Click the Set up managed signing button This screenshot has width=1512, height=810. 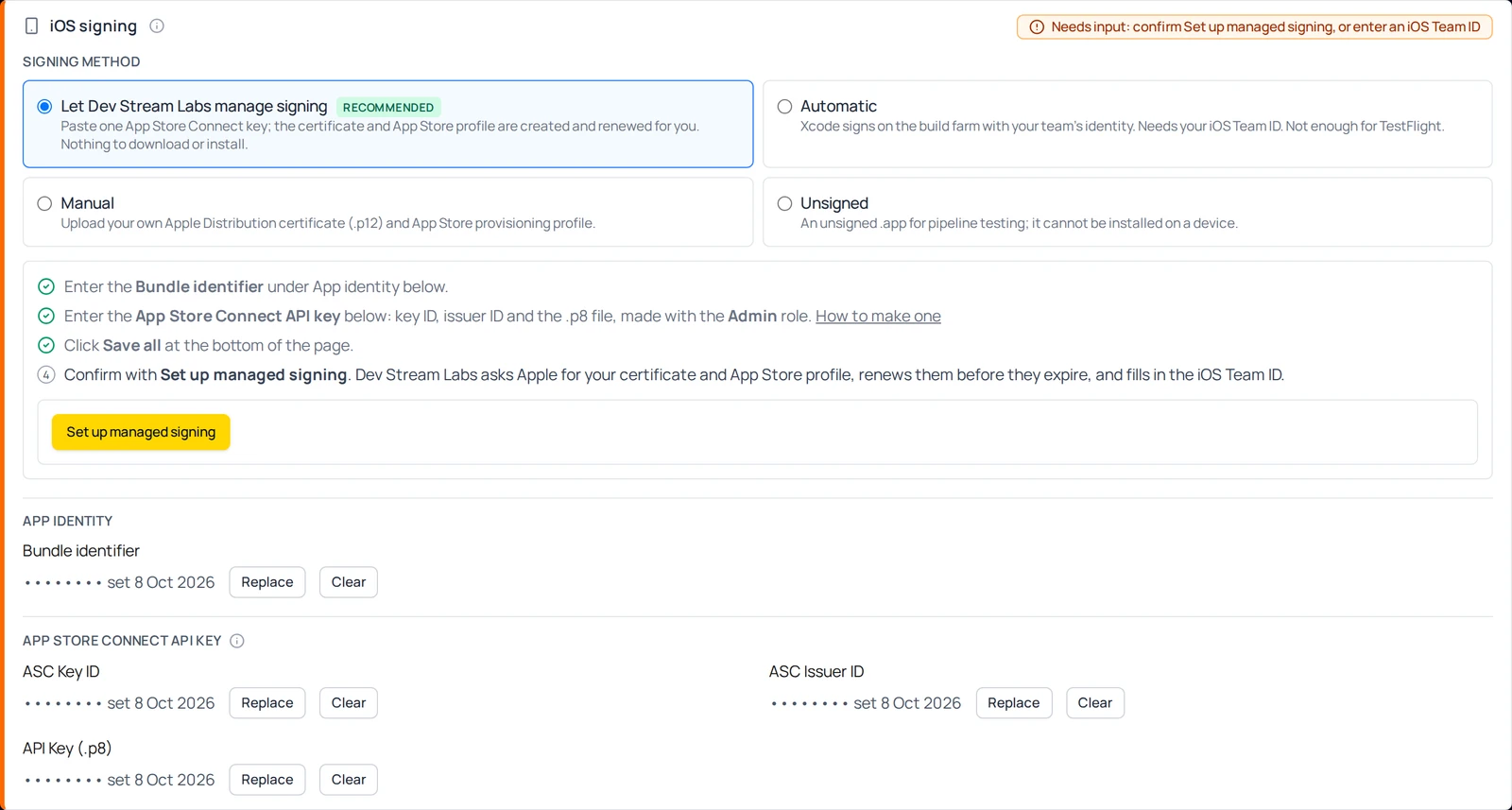pos(141,432)
